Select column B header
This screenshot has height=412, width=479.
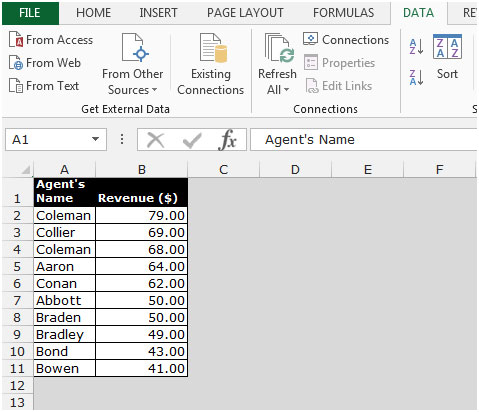click(x=142, y=170)
